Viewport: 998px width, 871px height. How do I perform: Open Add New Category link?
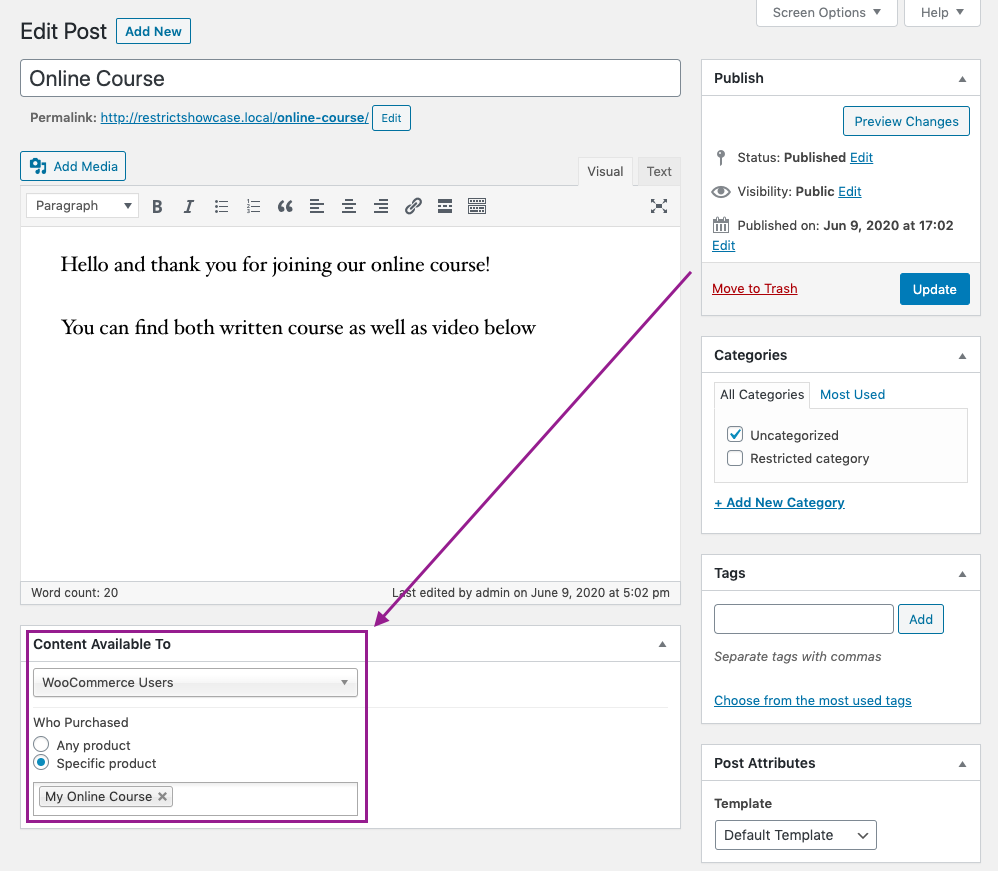click(779, 502)
